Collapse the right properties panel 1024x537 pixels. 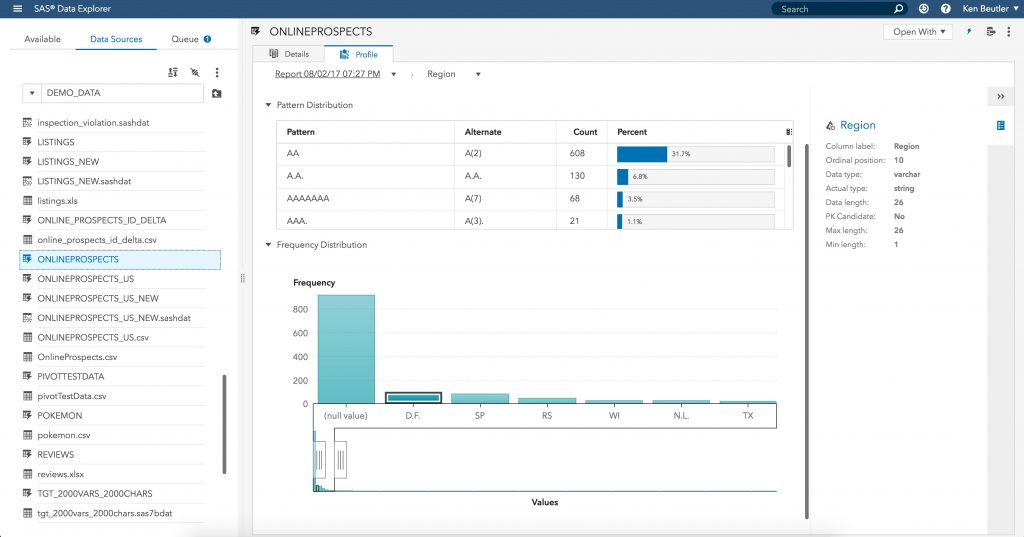[1000, 96]
